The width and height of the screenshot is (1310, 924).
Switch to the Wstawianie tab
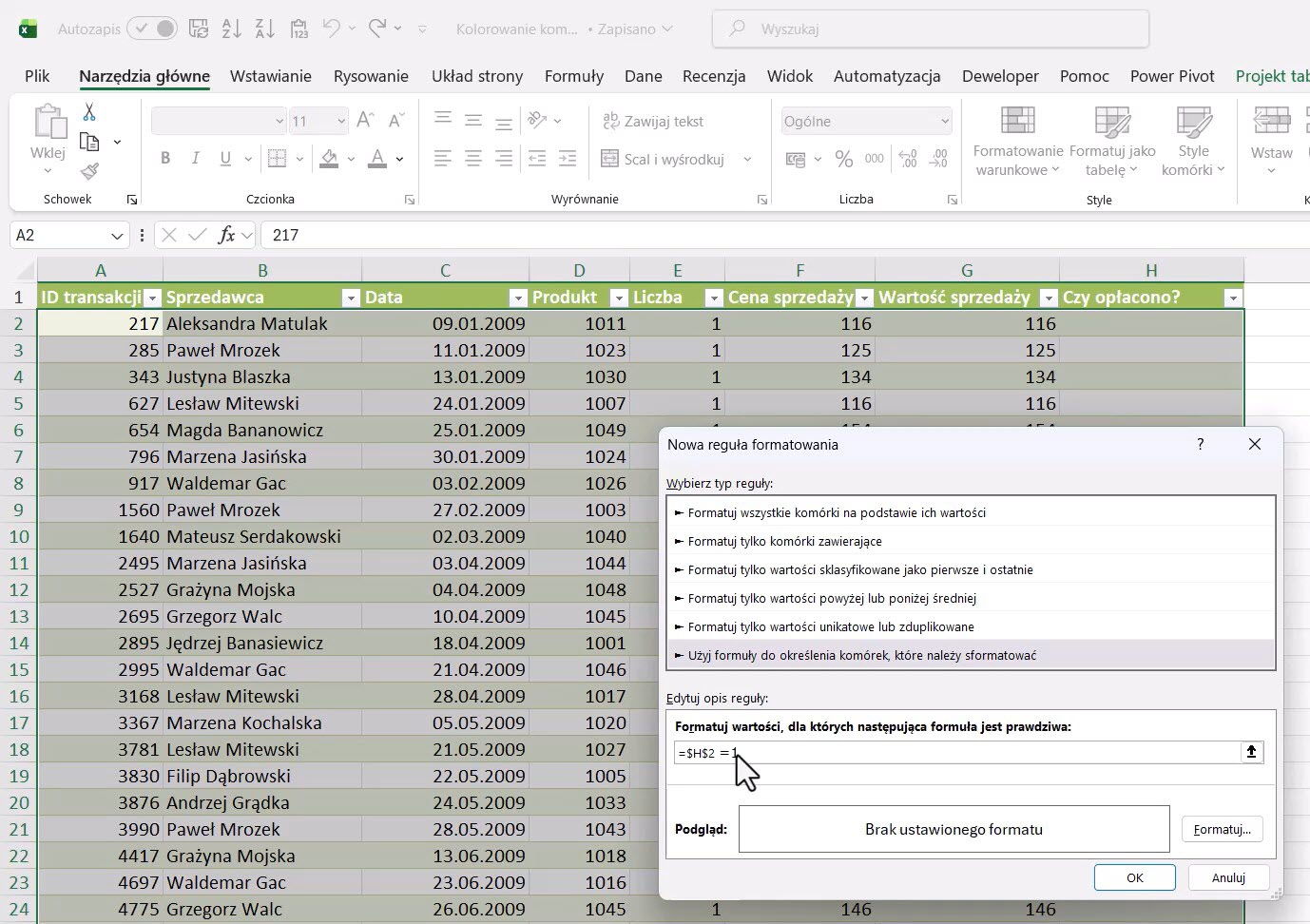[271, 76]
